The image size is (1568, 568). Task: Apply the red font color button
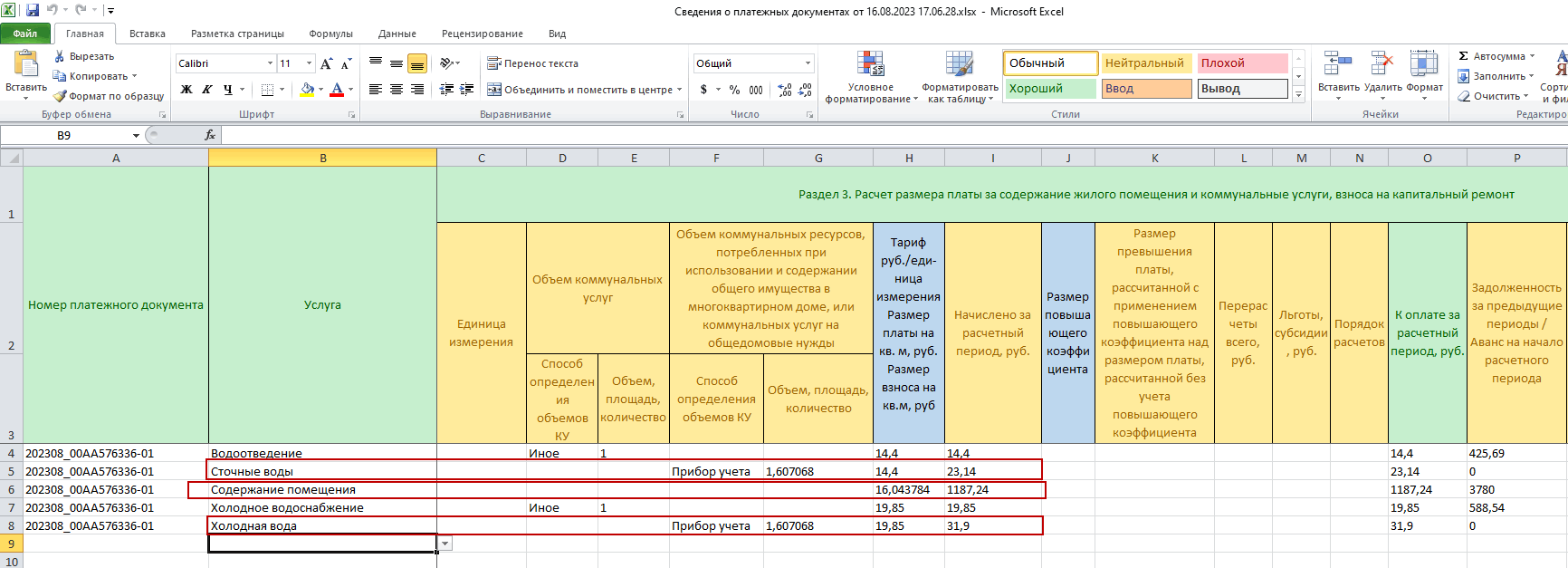coord(337,90)
